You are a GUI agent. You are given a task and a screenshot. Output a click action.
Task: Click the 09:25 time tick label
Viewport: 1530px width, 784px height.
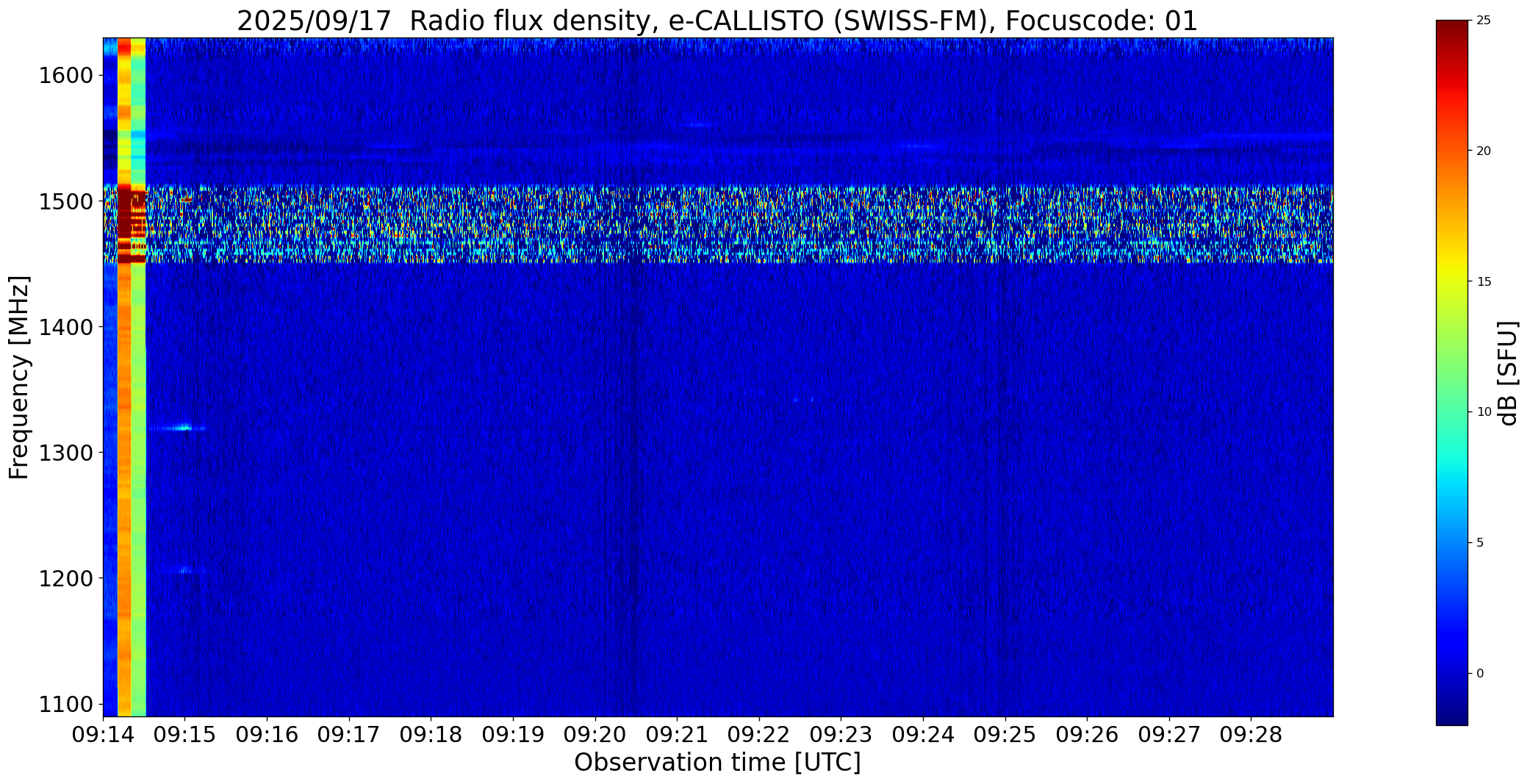[1005, 735]
